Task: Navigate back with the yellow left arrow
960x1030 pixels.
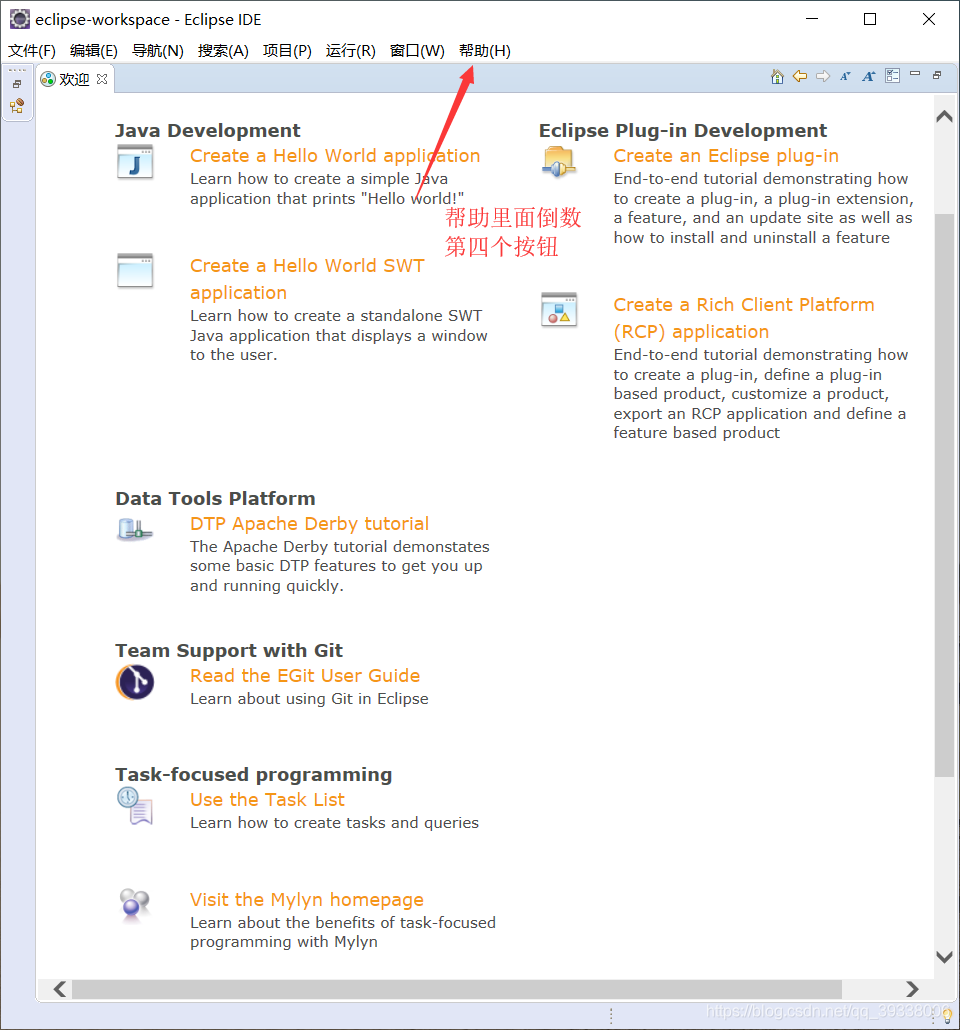Action: click(800, 76)
